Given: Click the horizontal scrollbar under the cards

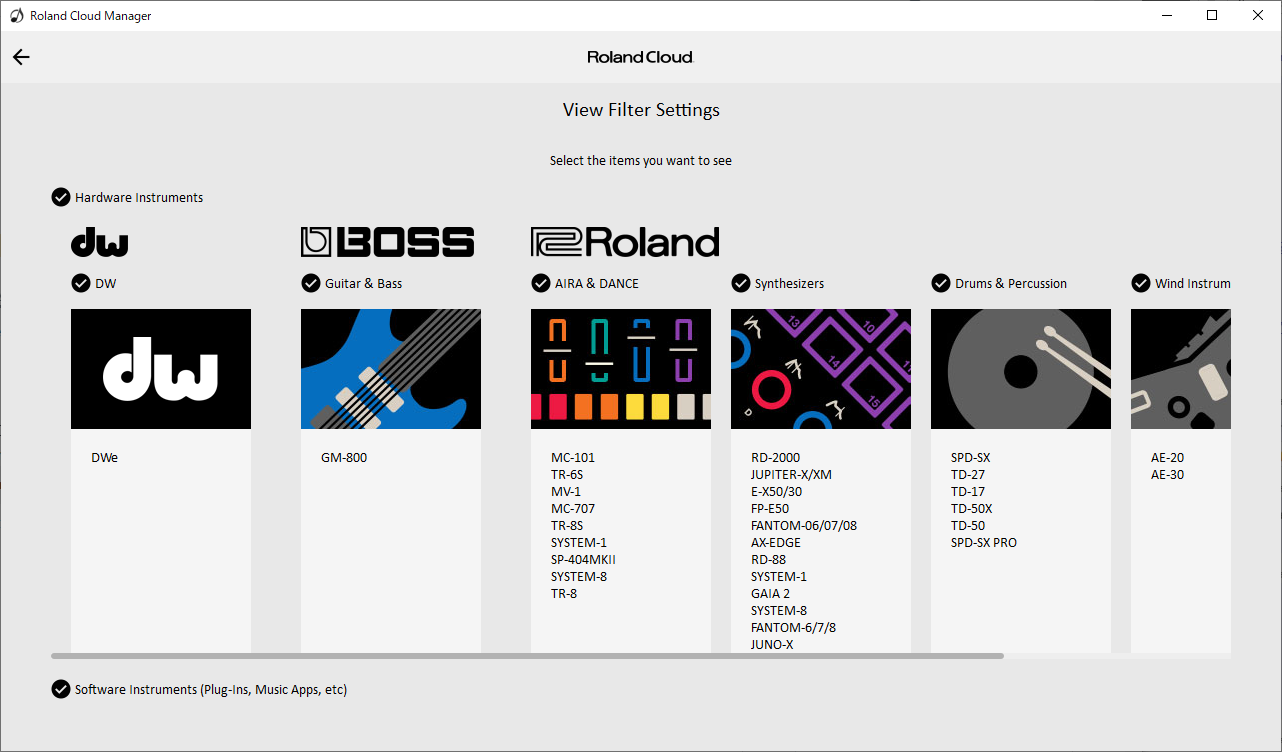Looking at the screenshot, I should click(527, 656).
